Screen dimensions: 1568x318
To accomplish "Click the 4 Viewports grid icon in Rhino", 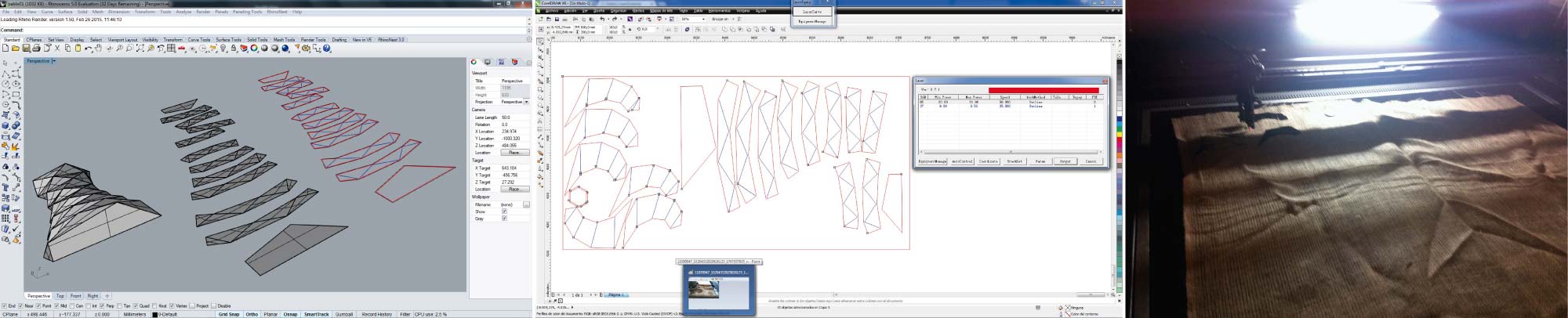I will pyautogui.click(x=171, y=48).
